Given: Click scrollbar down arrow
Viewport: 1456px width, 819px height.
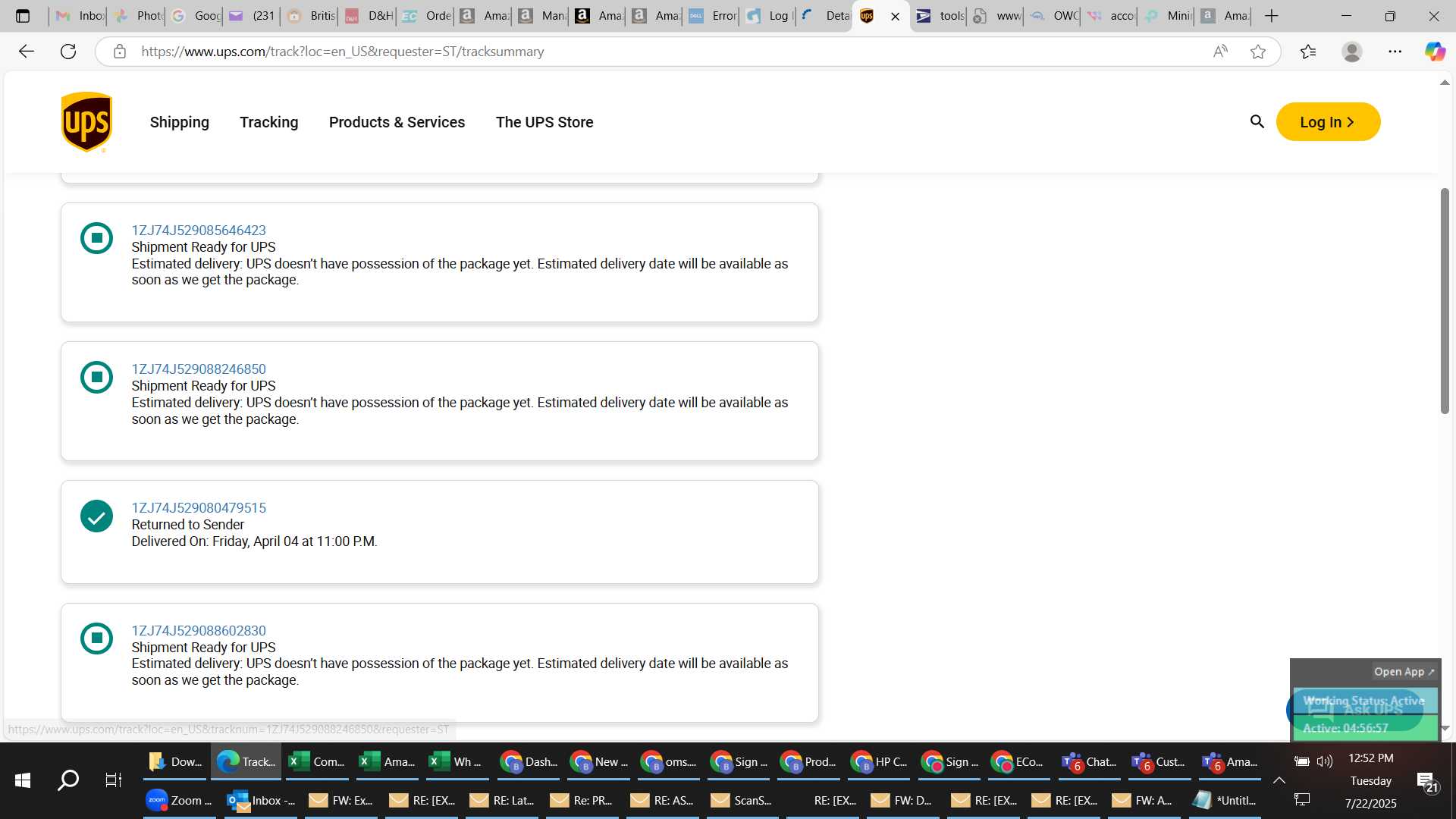Looking at the screenshot, I should (1445, 728).
